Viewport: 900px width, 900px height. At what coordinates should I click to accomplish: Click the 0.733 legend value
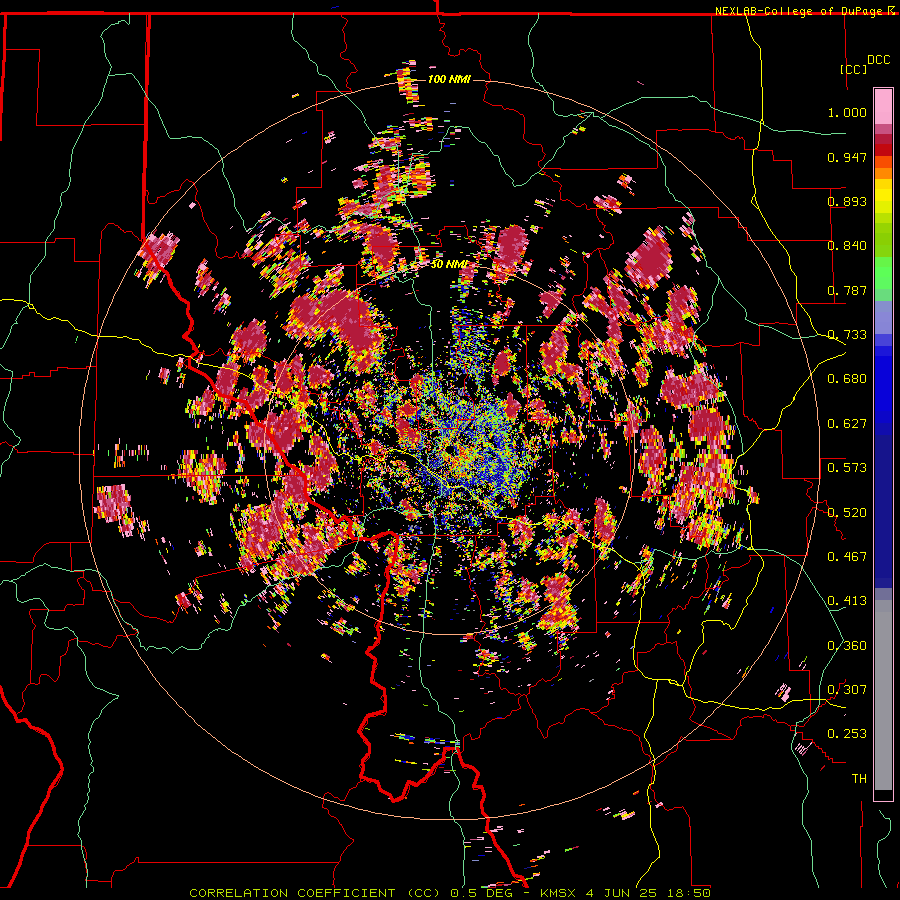click(x=847, y=335)
